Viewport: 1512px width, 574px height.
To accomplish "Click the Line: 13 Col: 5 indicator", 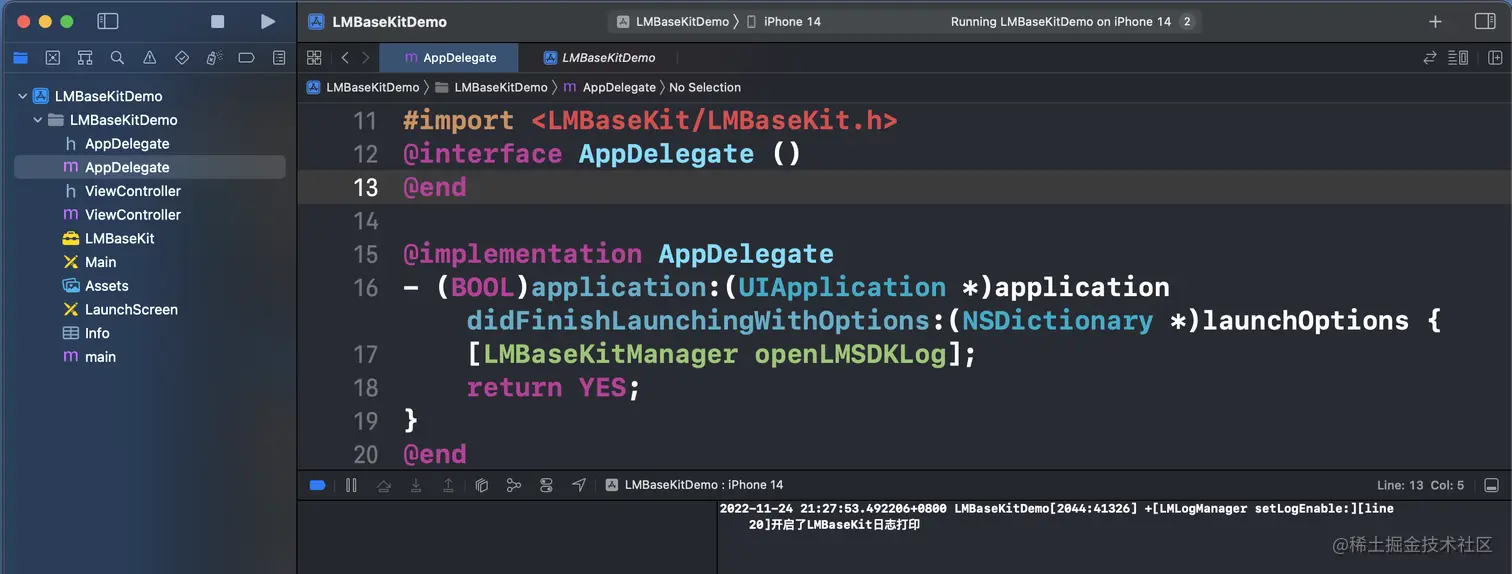I will point(1421,485).
